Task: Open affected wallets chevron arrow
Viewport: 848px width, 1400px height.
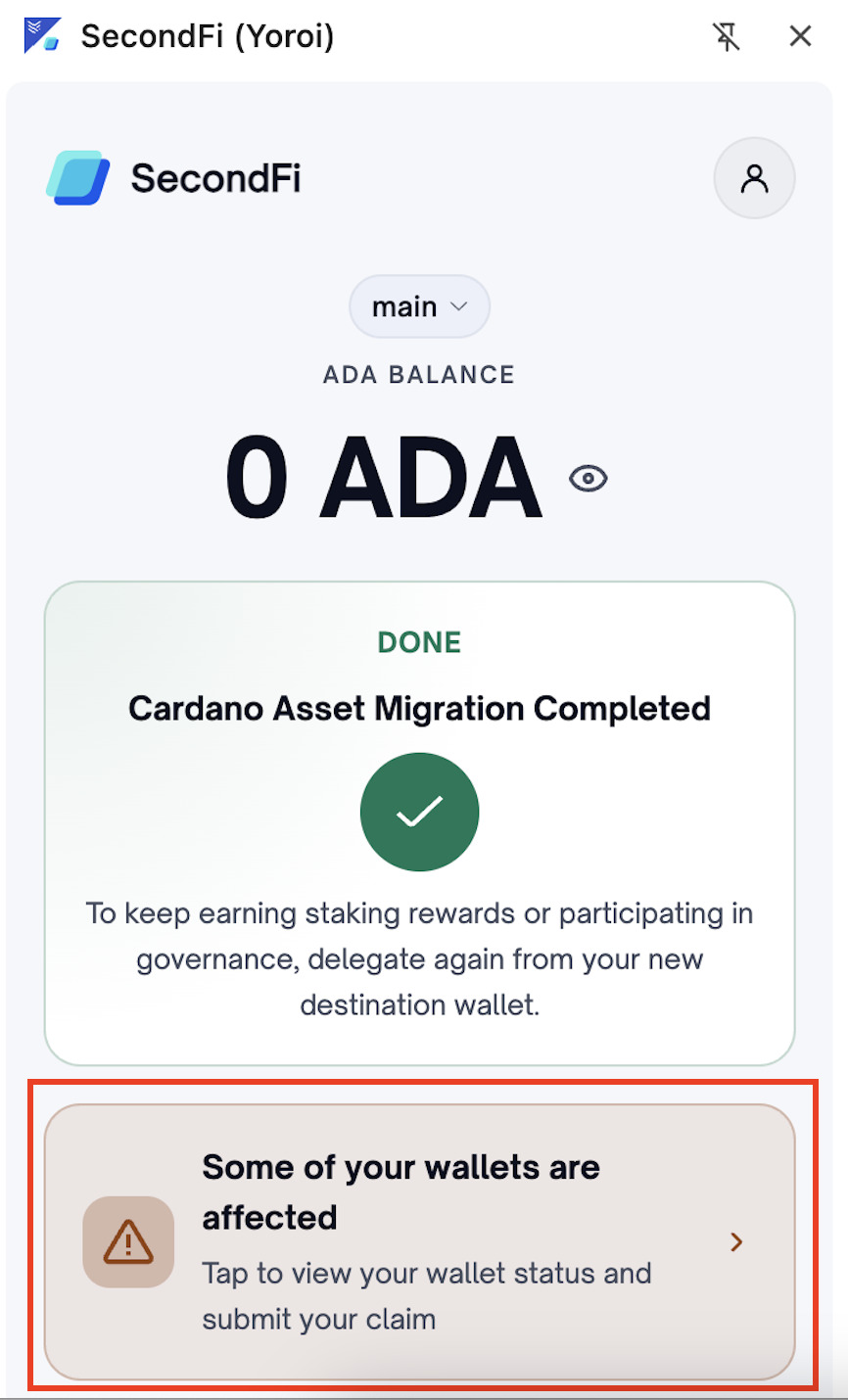Action: (x=736, y=1241)
